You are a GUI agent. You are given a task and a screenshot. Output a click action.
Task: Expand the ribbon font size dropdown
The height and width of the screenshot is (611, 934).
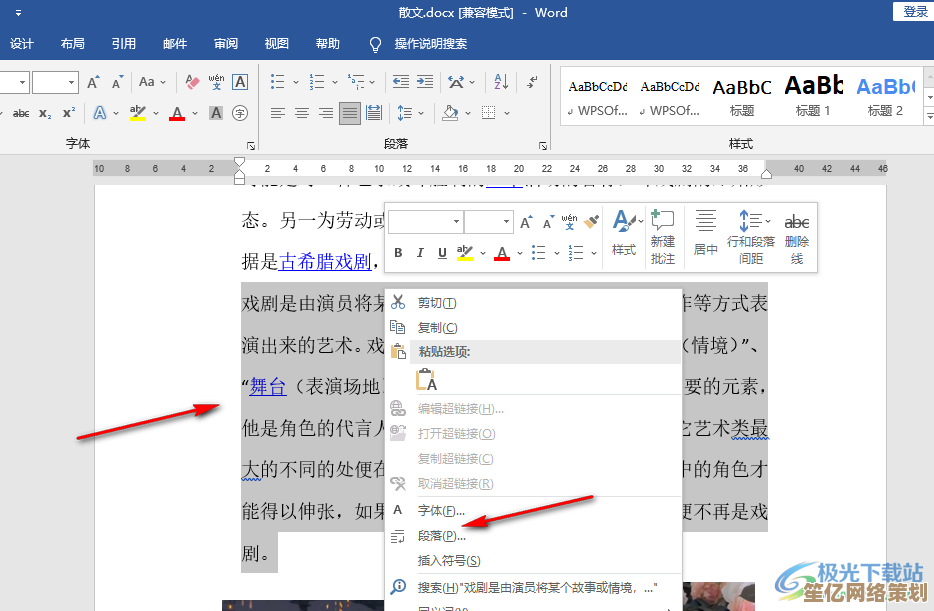[71, 82]
